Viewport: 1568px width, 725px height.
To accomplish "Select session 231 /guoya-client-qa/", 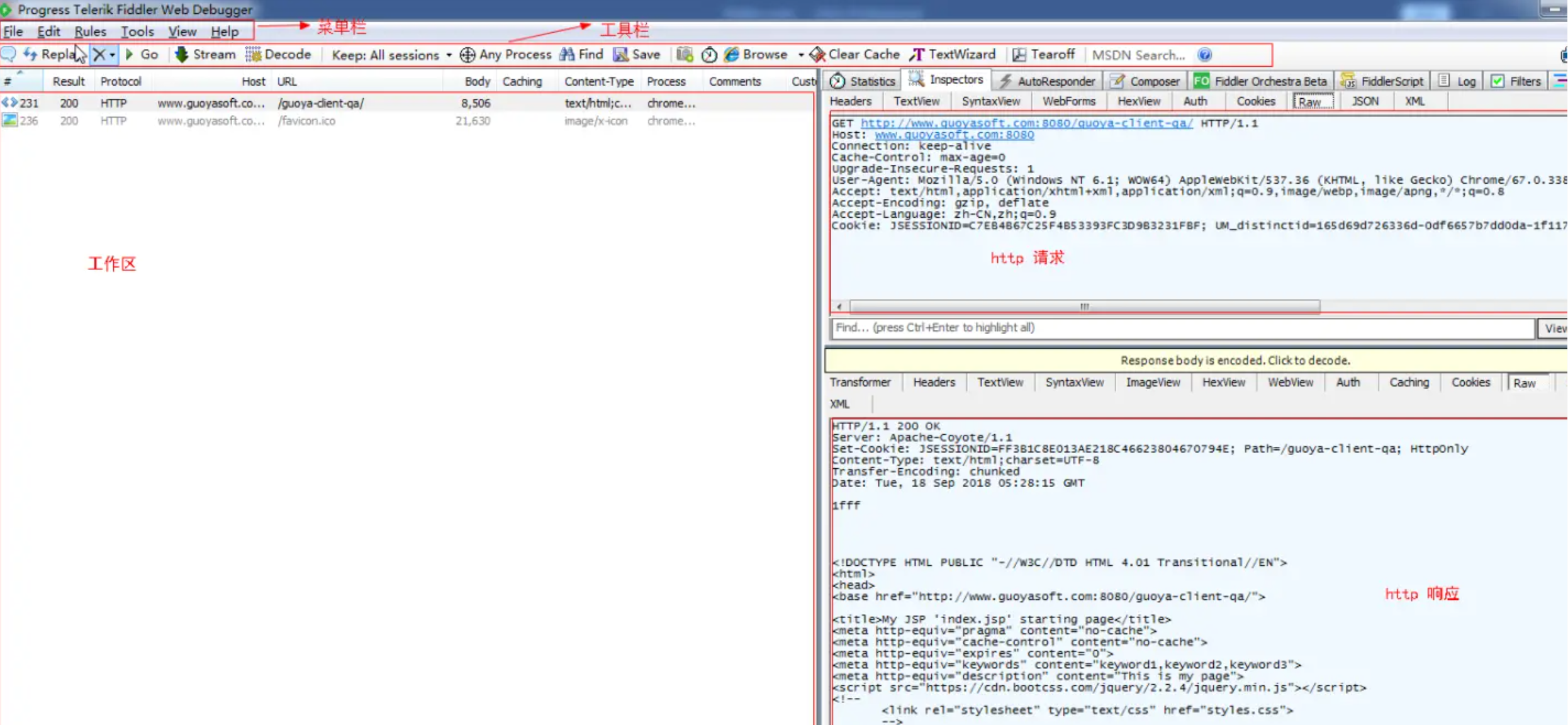I will point(406,103).
